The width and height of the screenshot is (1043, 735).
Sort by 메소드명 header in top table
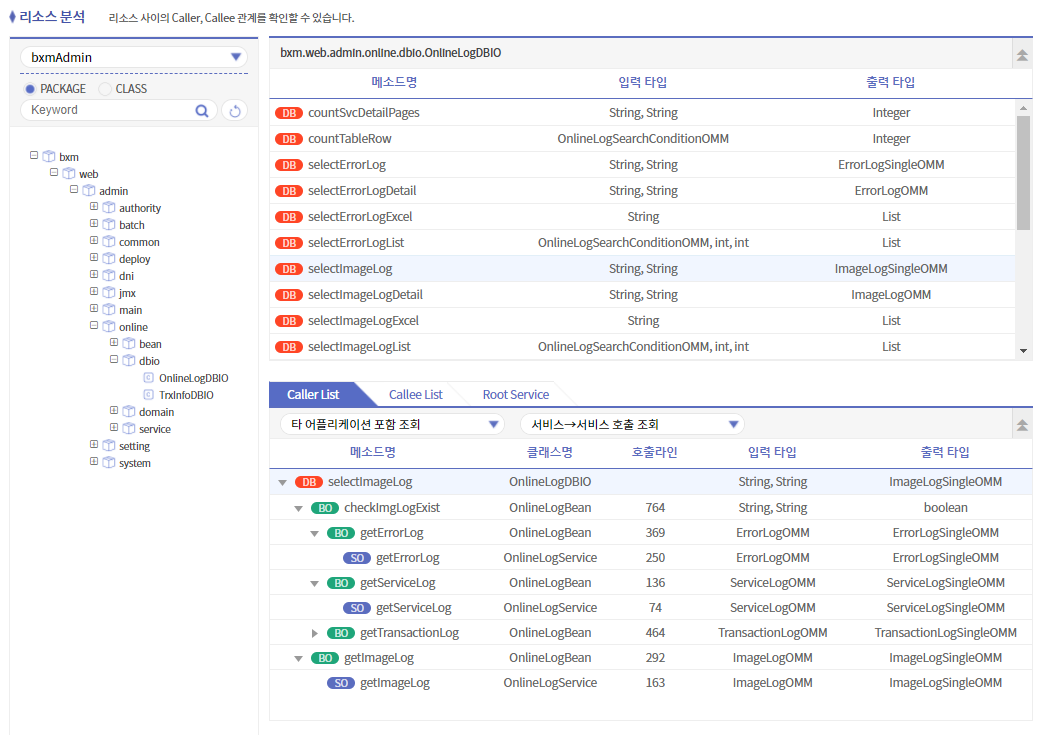point(394,82)
